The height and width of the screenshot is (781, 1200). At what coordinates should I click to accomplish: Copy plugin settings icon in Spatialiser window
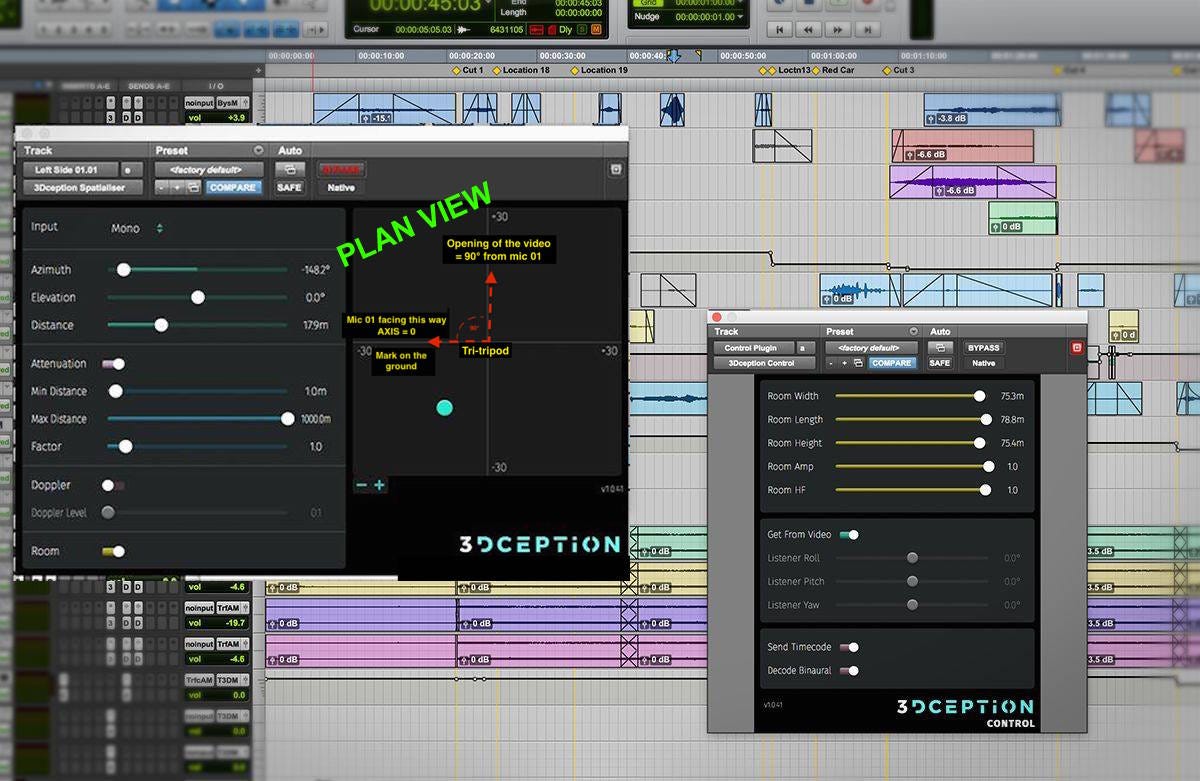click(x=194, y=188)
